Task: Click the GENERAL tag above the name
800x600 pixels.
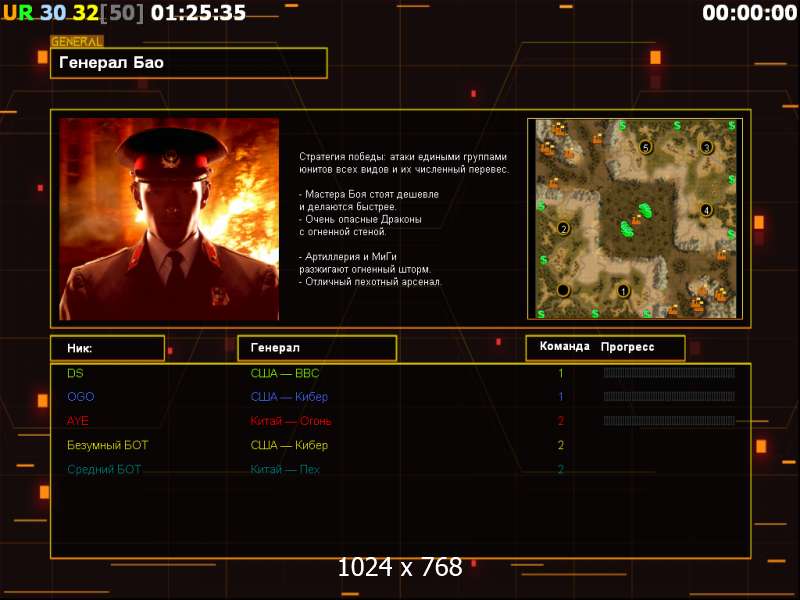Action: click(77, 41)
